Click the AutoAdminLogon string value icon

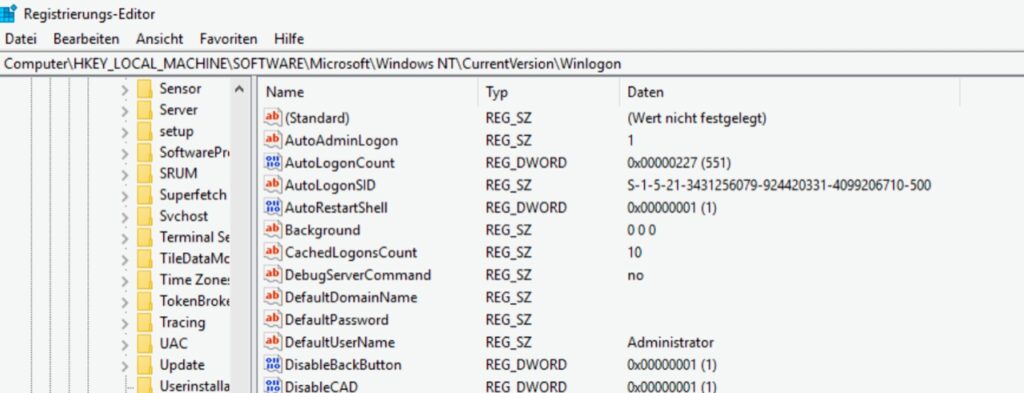click(x=272, y=140)
